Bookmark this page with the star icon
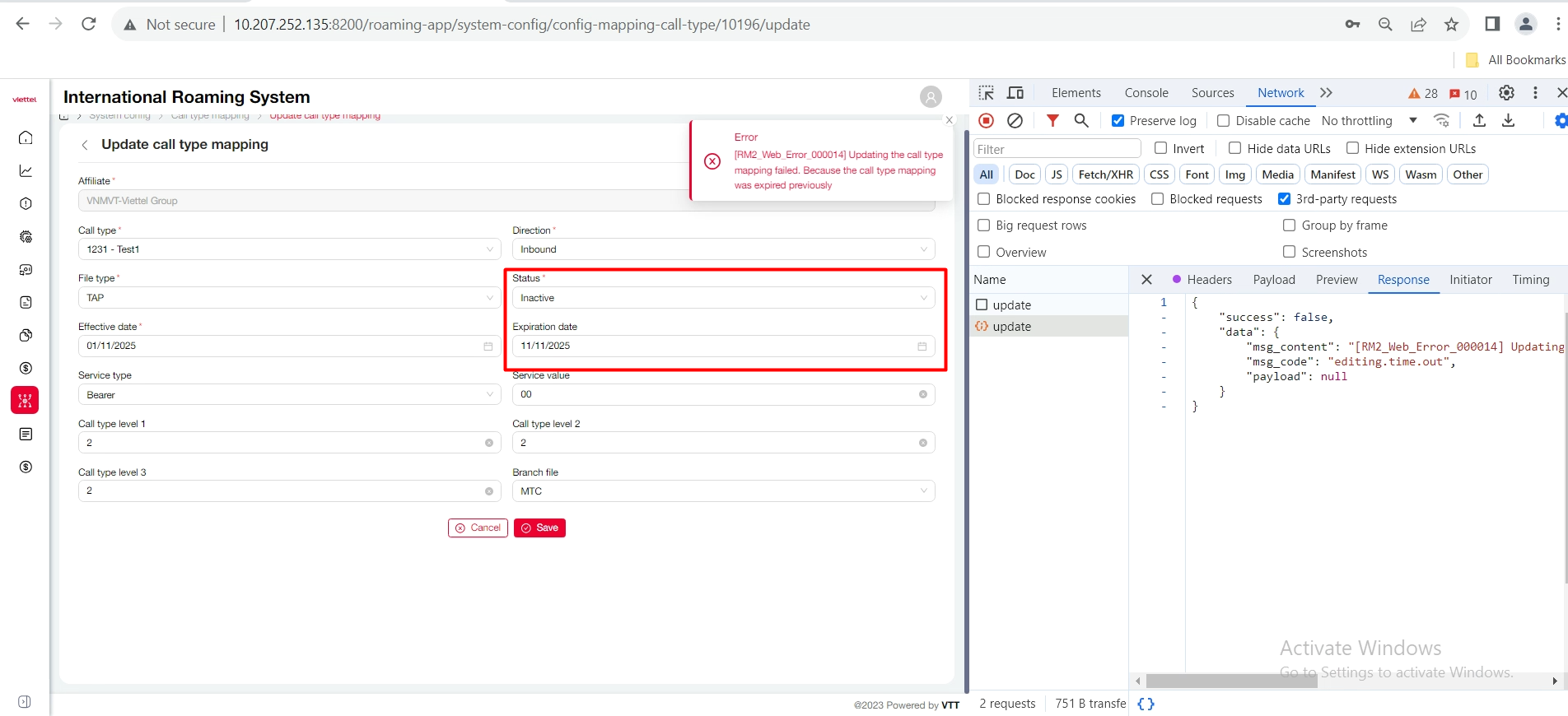 (x=1451, y=25)
